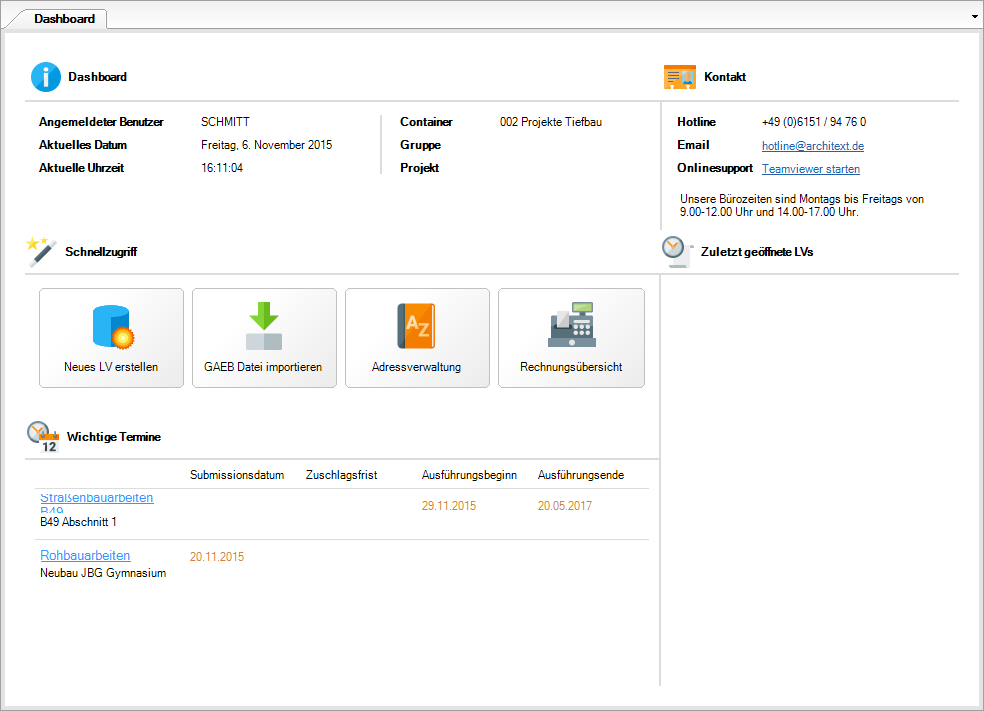
Task: Click the Gruppe label
Action: tap(420, 145)
